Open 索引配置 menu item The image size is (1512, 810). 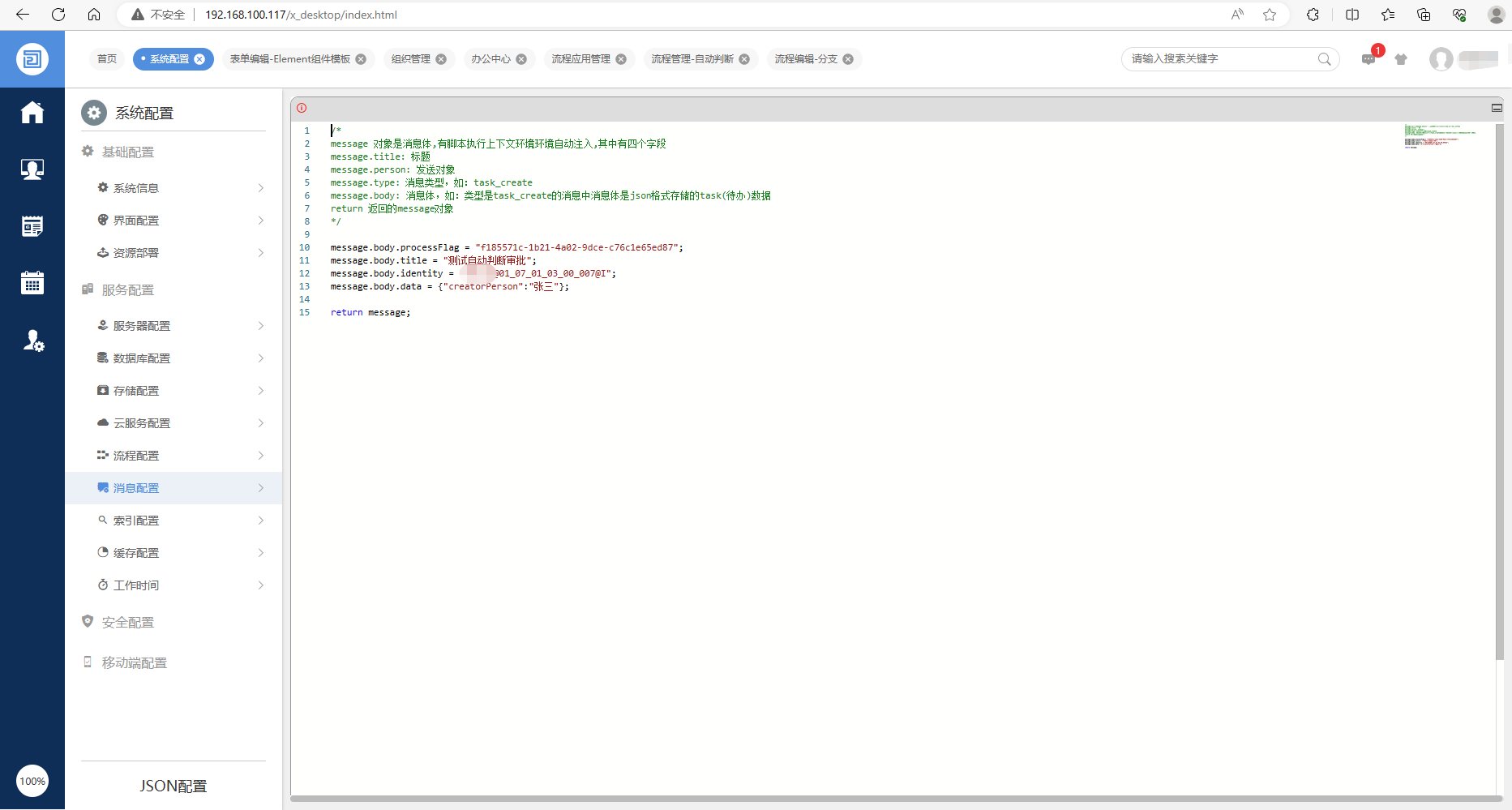[173, 521]
